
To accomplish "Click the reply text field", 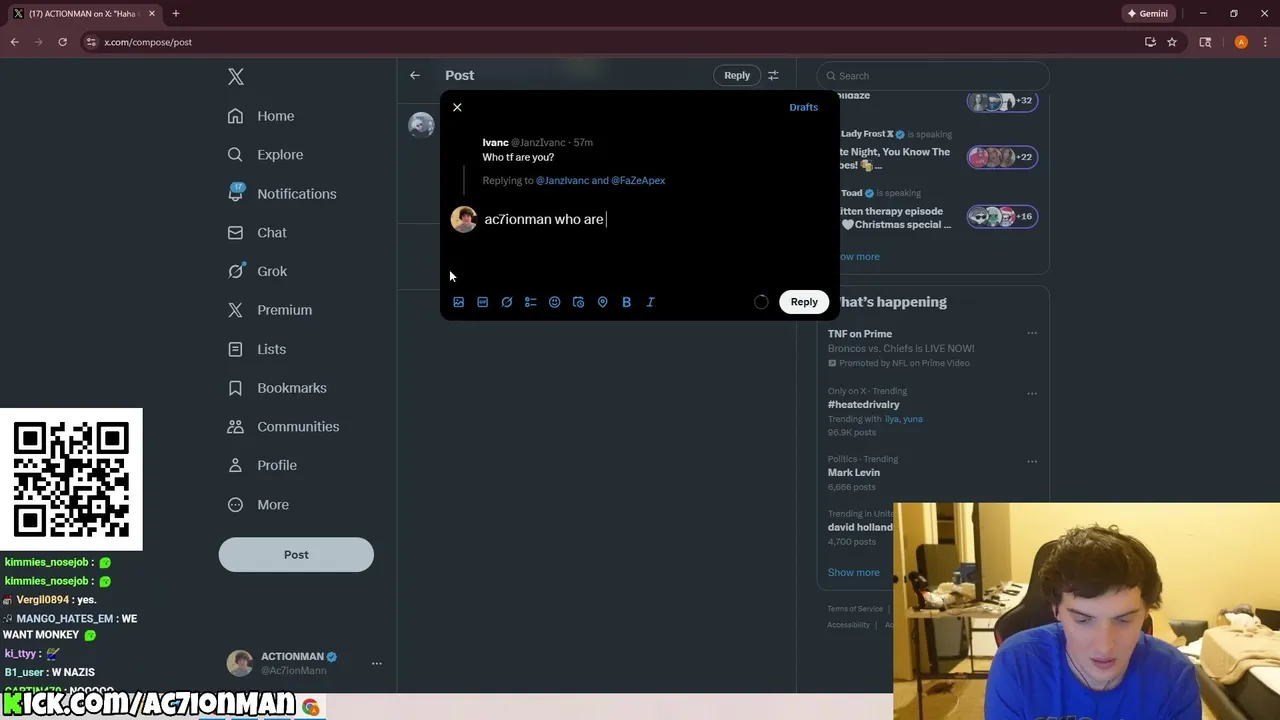I will pos(655,219).
